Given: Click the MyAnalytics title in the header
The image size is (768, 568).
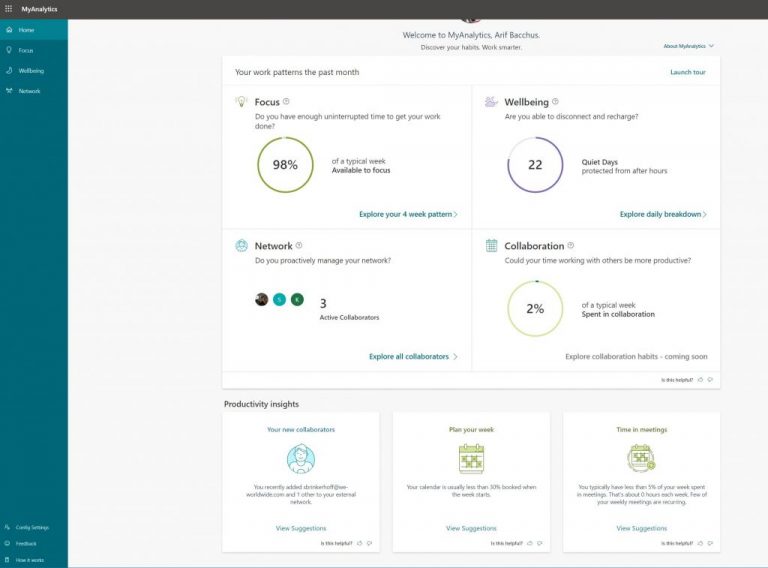Looking at the screenshot, I should pos(39,9).
